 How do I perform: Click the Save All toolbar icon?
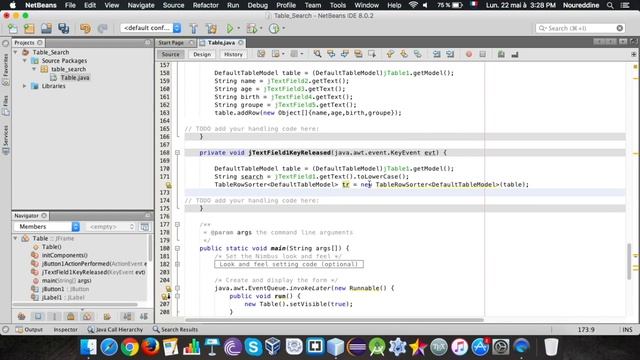63,28
